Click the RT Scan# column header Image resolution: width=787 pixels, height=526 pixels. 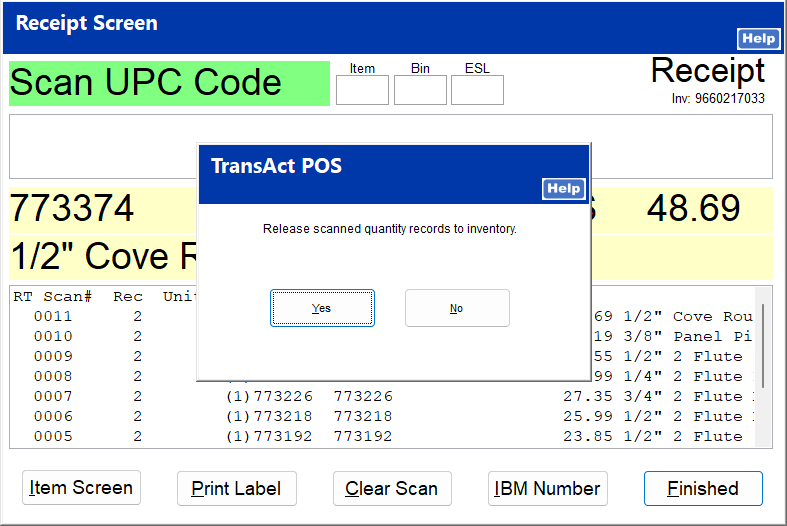tap(53, 297)
